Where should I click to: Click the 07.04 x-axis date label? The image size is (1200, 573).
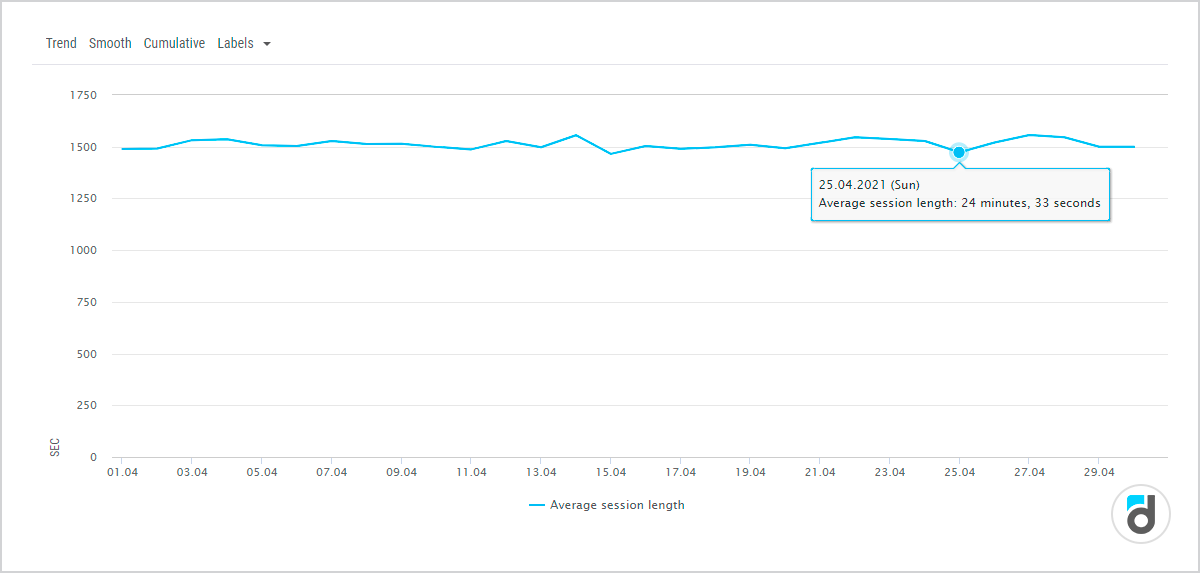[331, 472]
